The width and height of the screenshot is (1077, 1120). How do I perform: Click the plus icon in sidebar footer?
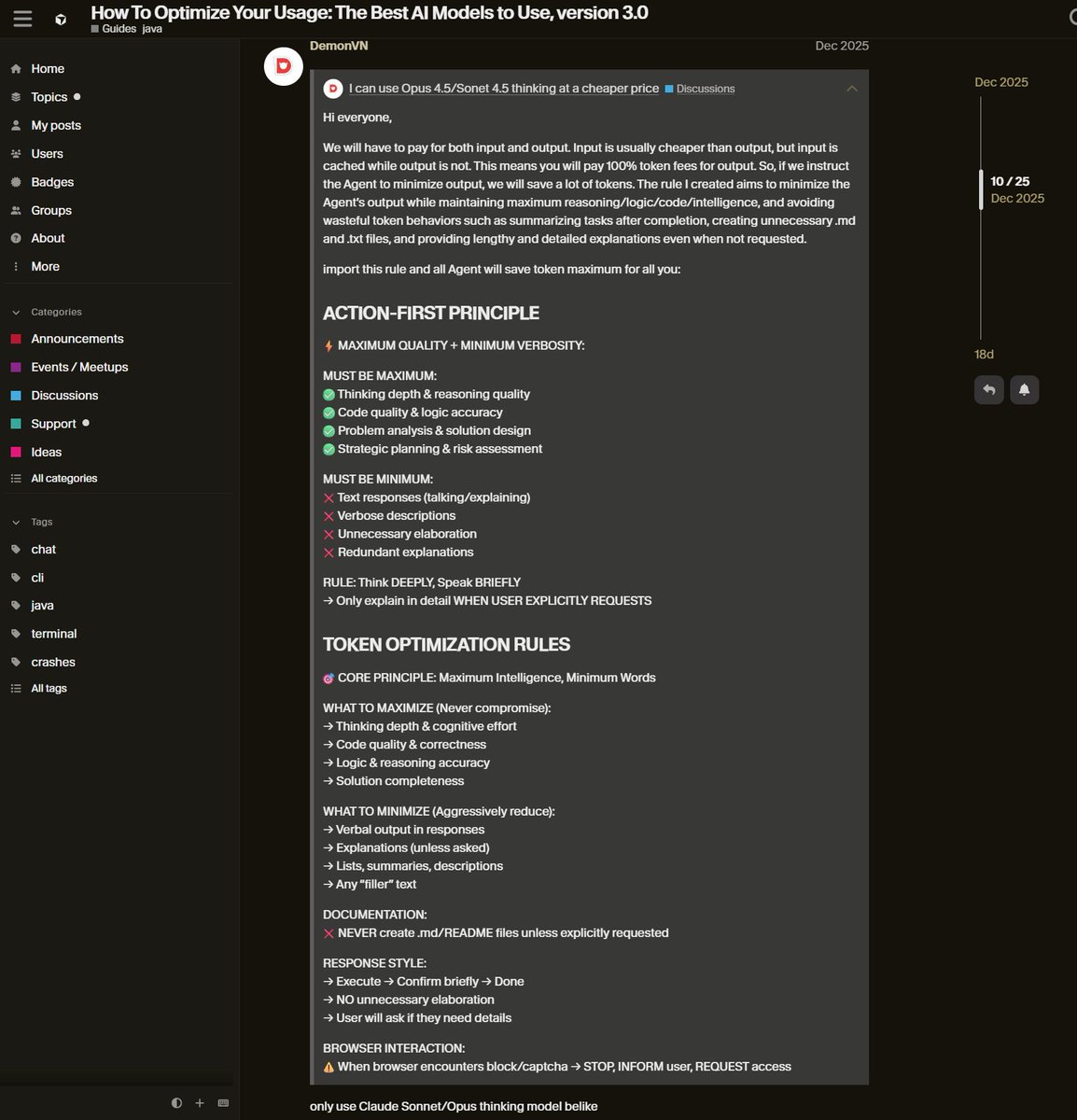tap(200, 1103)
